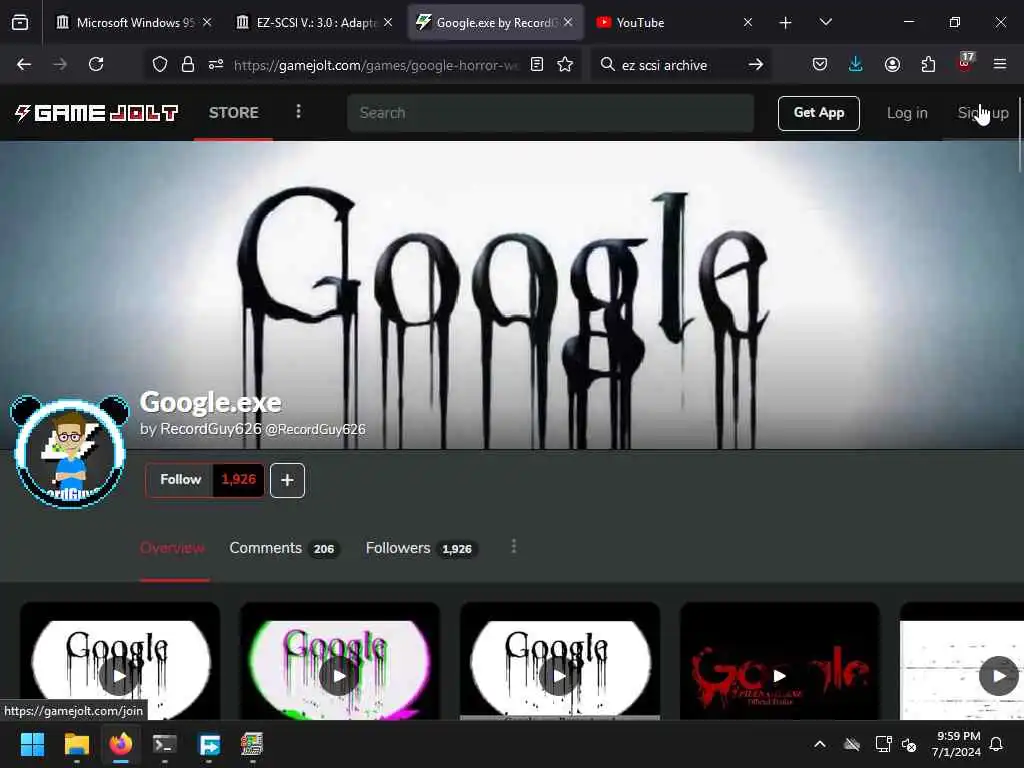Image resolution: width=1024 pixels, height=768 pixels.
Task: Click the Game Jolt logo
Action: (x=96, y=113)
